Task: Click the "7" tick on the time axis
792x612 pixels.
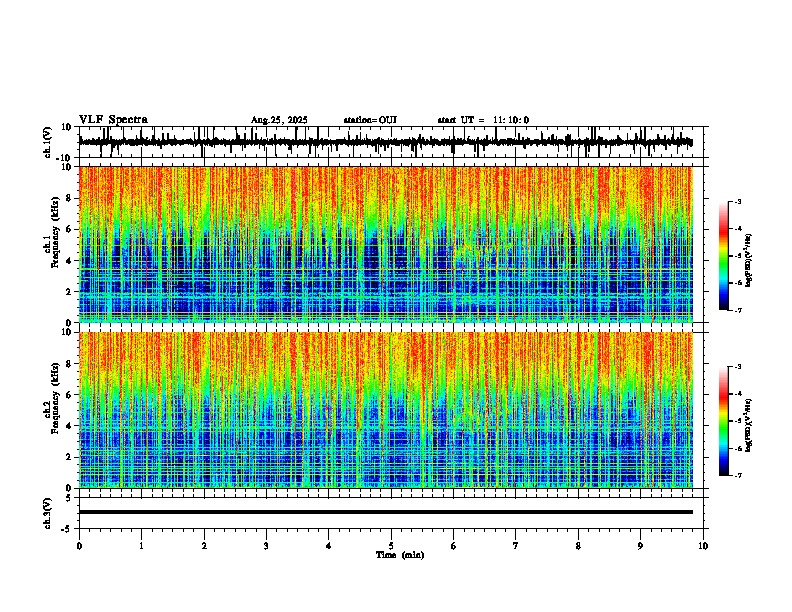Action: click(516, 546)
